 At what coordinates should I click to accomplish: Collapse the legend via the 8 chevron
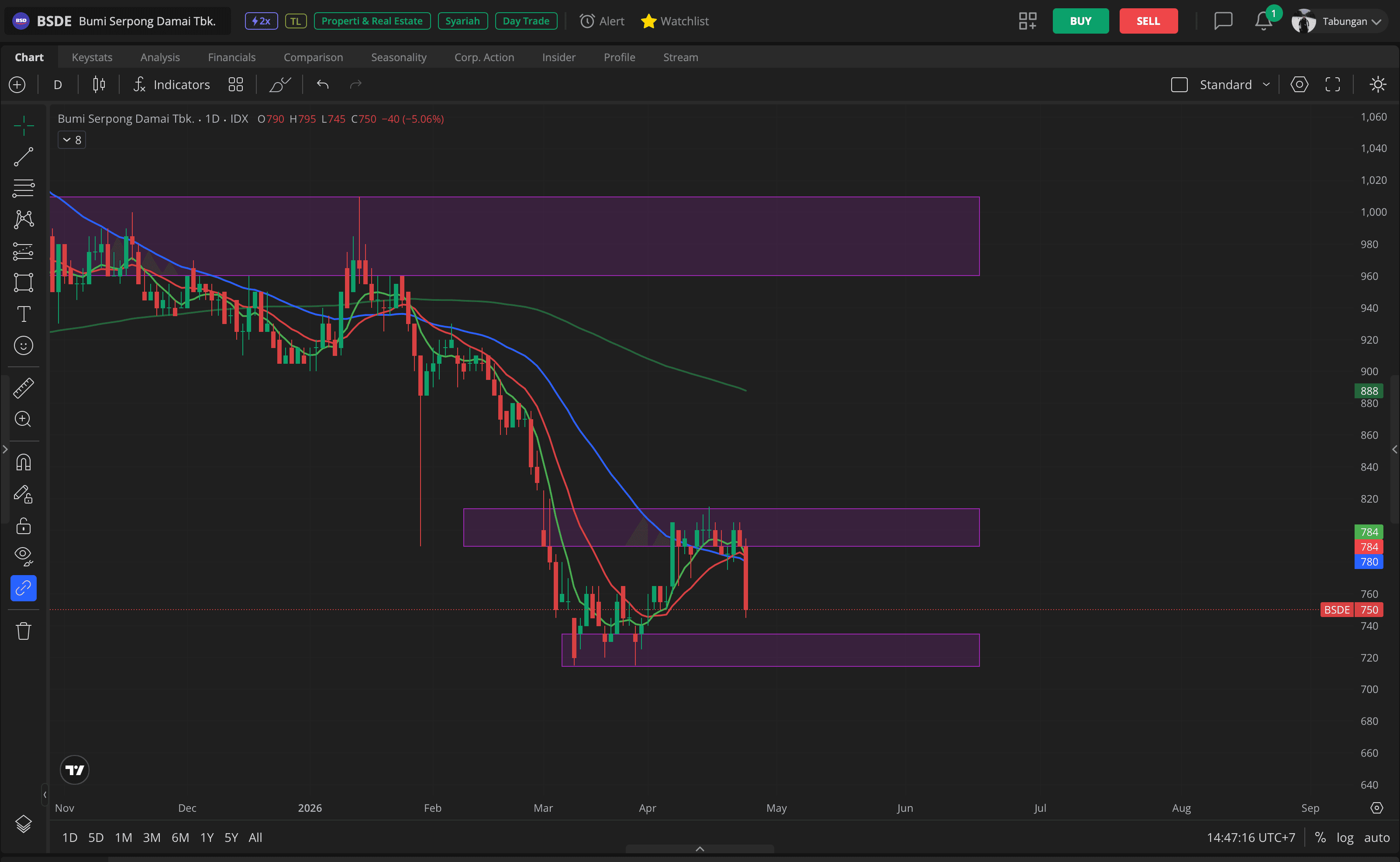click(71, 139)
